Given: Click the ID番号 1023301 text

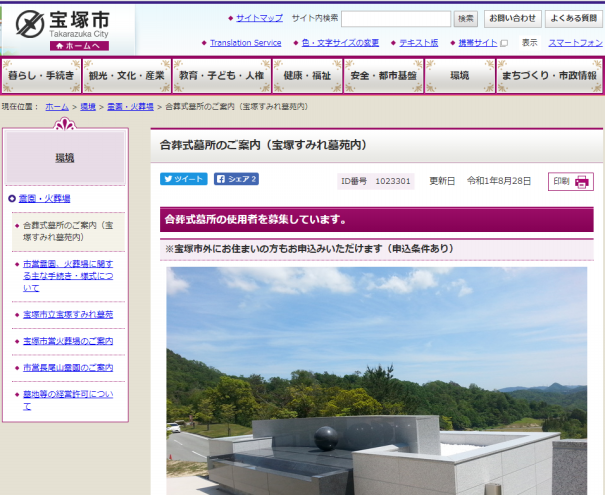Looking at the screenshot, I should pos(376,181).
